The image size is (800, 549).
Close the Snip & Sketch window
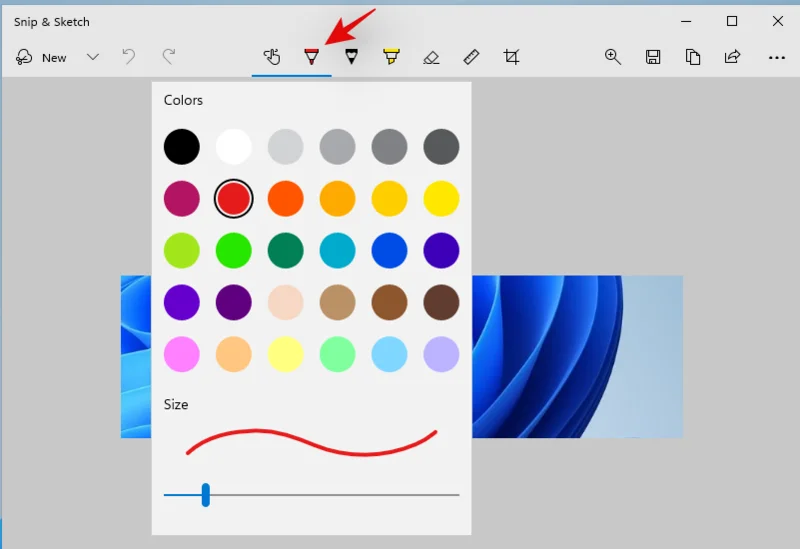[778, 21]
